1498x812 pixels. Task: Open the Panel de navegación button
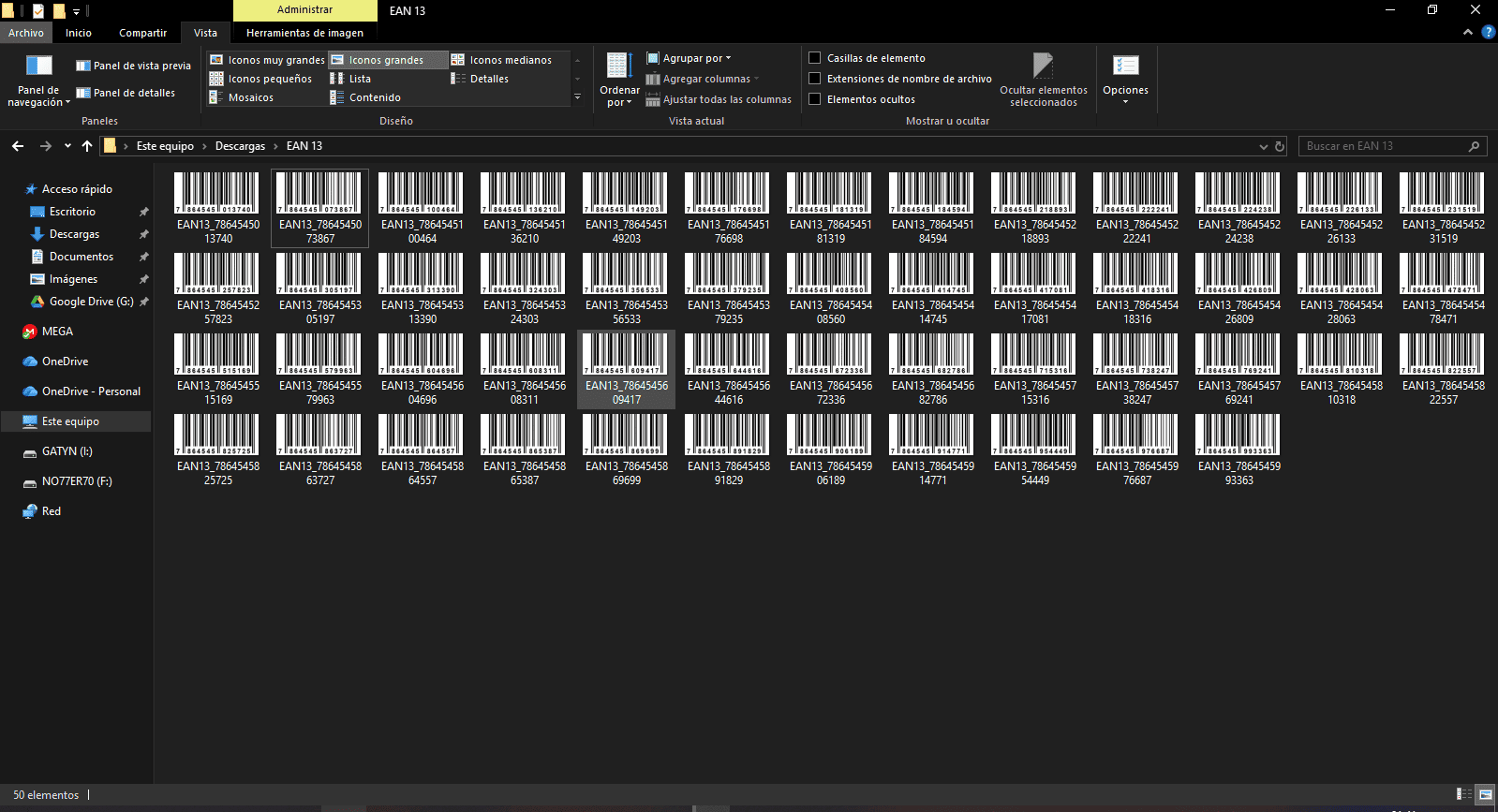point(38,80)
